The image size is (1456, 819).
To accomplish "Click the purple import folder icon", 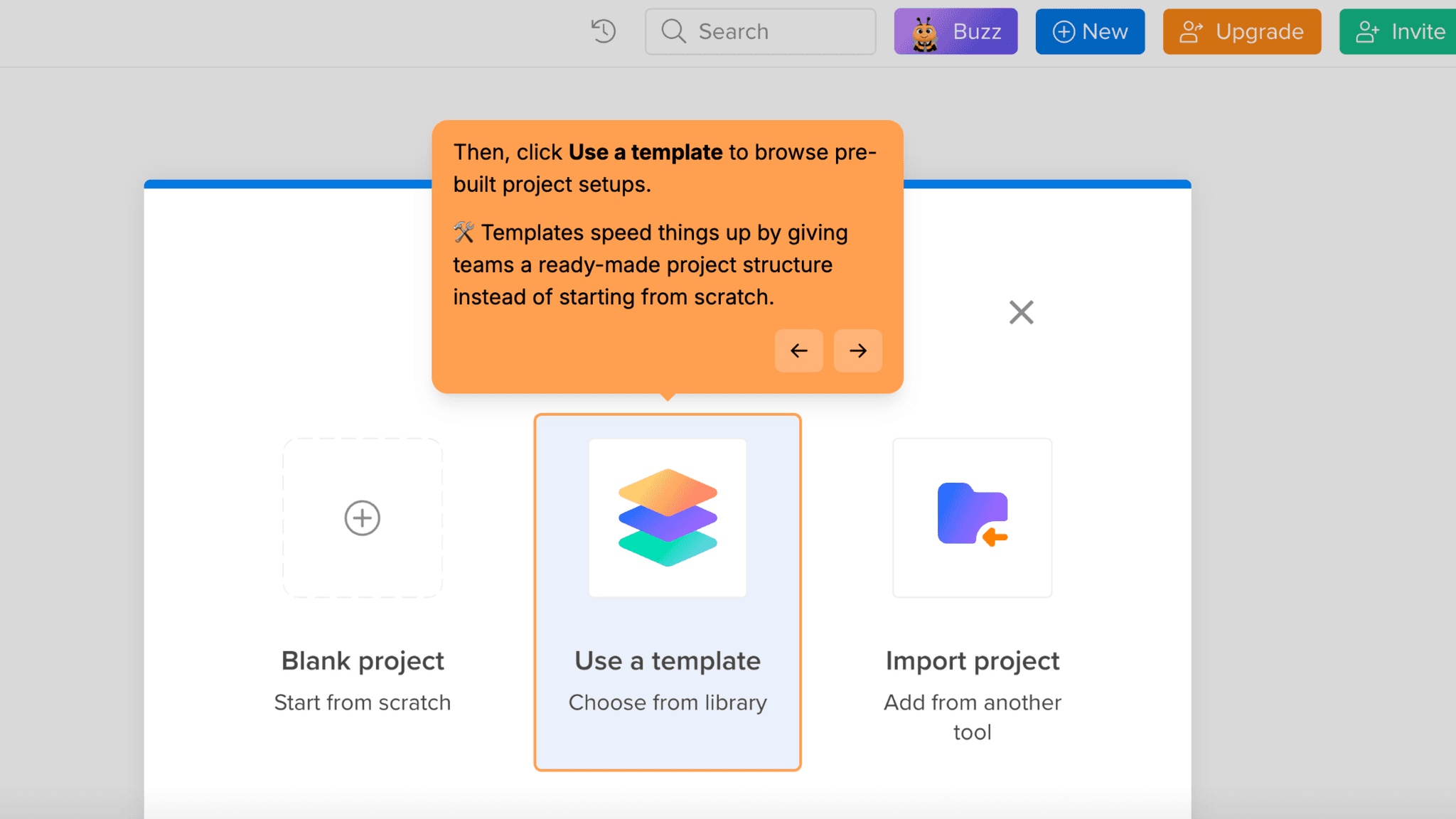I will pos(972,517).
